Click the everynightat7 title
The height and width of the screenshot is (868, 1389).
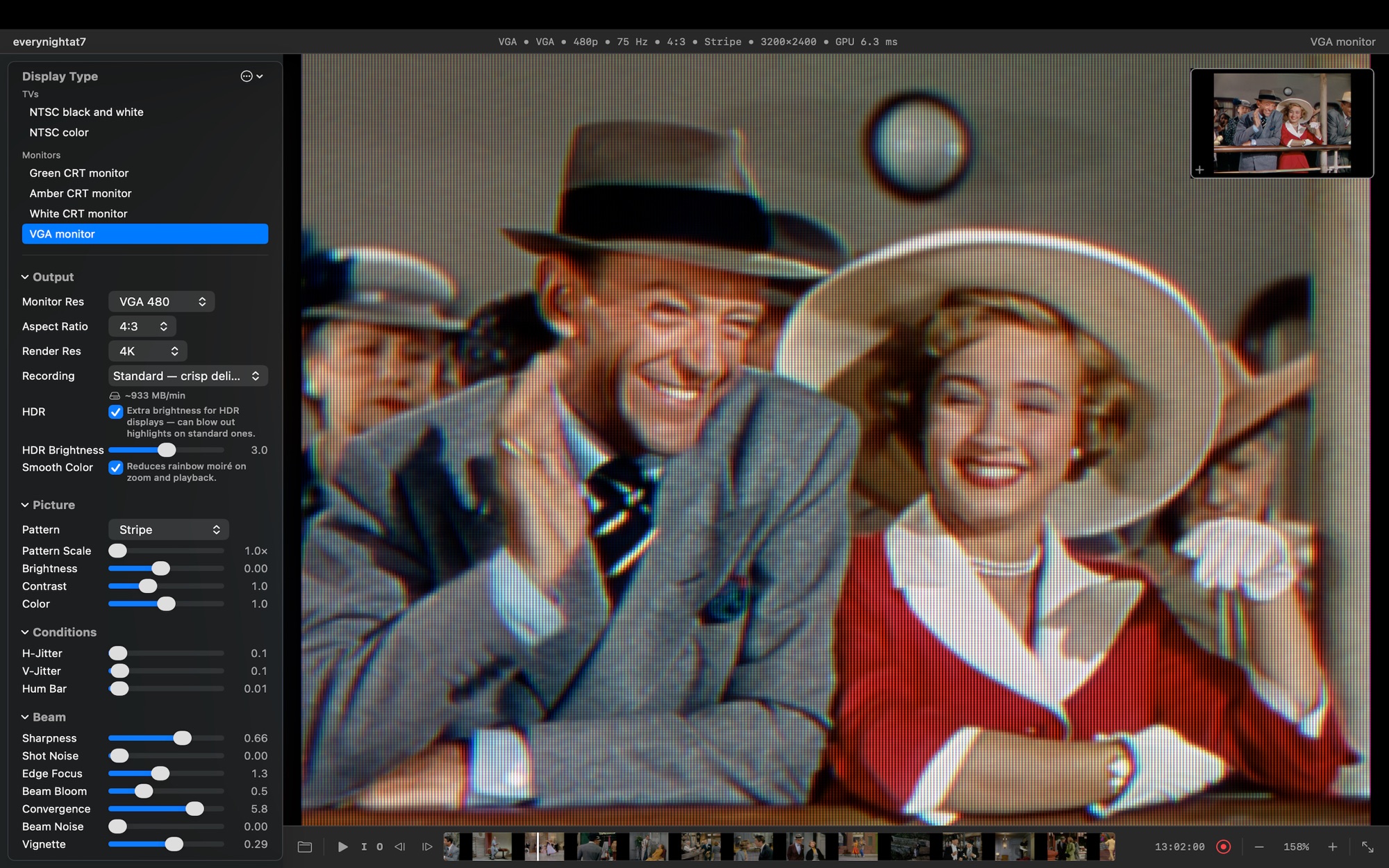tap(49, 42)
